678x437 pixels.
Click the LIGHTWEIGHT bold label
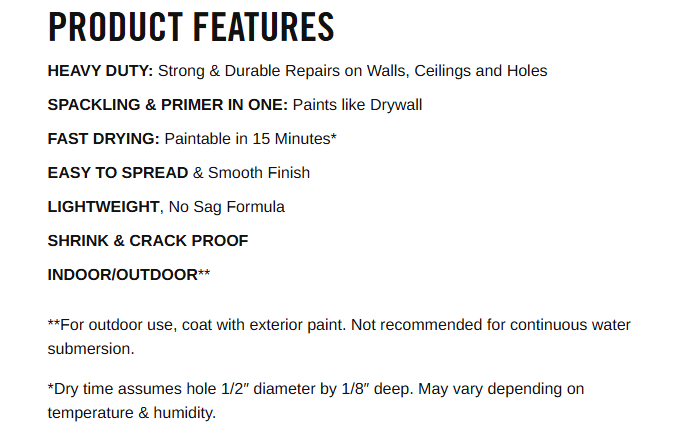point(103,207)
